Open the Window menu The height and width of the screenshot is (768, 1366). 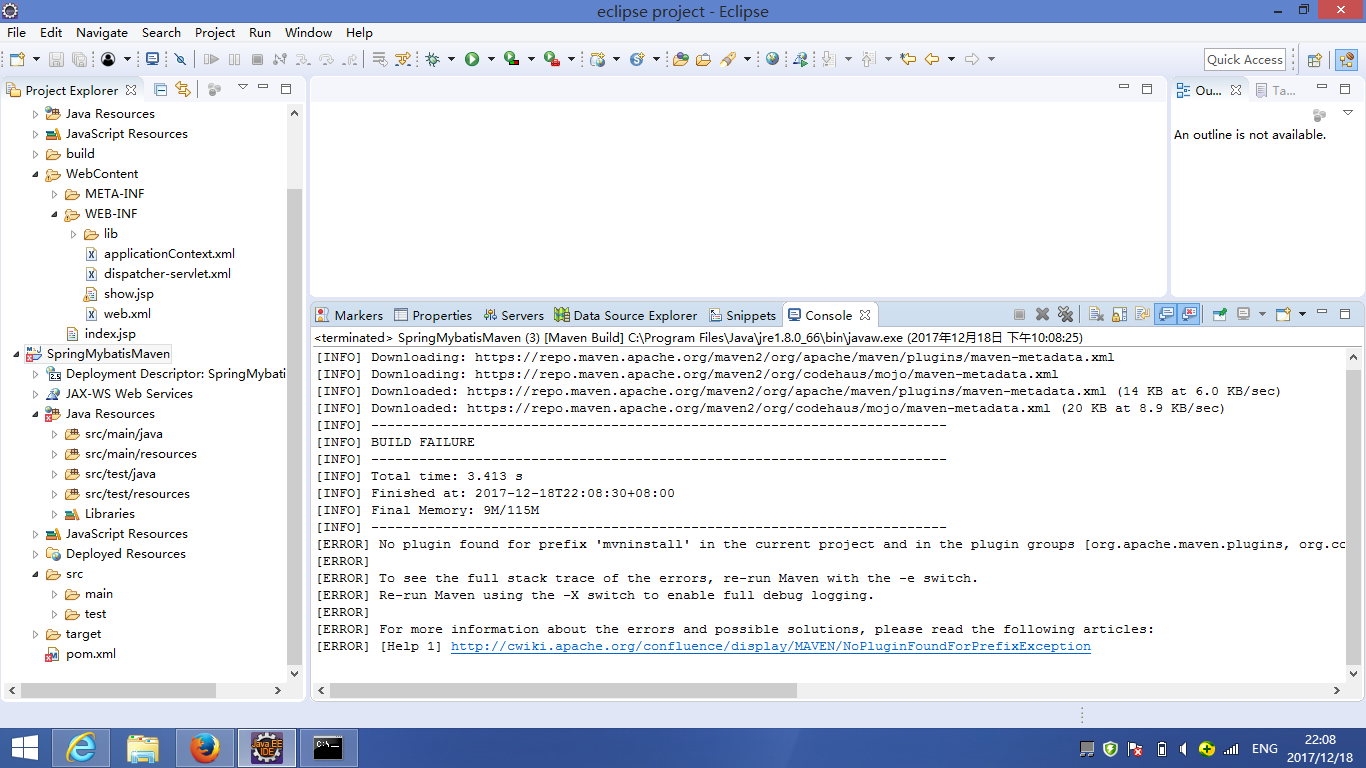[309, 32]
